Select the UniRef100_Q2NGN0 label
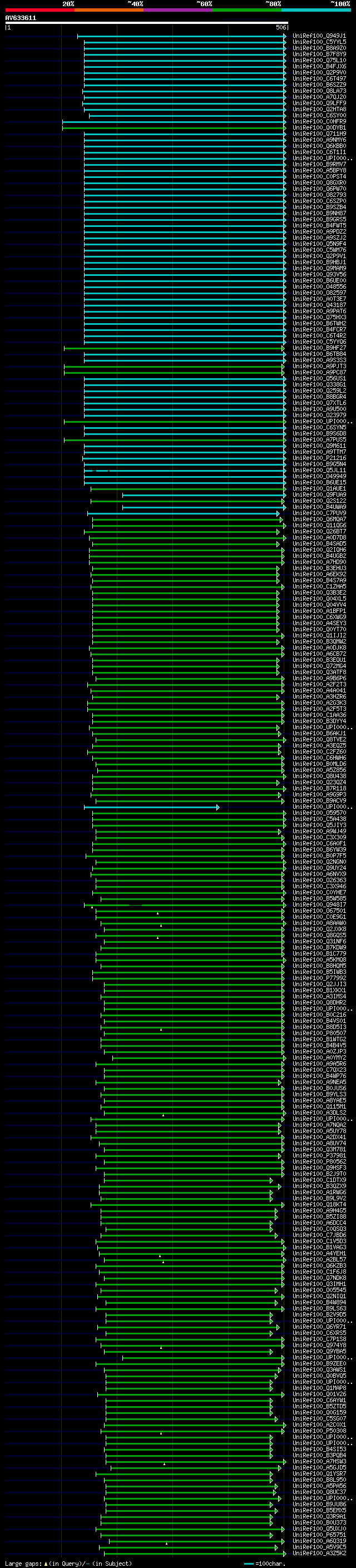This screenshot has height=1568, width=356. pyautogui.click(x=319, y=862)
